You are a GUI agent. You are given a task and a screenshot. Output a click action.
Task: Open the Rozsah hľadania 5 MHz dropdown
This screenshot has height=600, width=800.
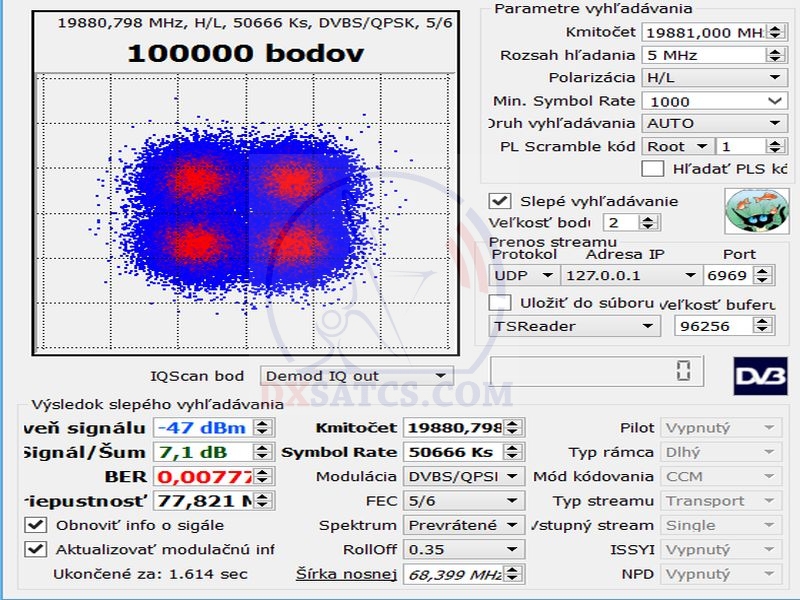pos(713,55)
